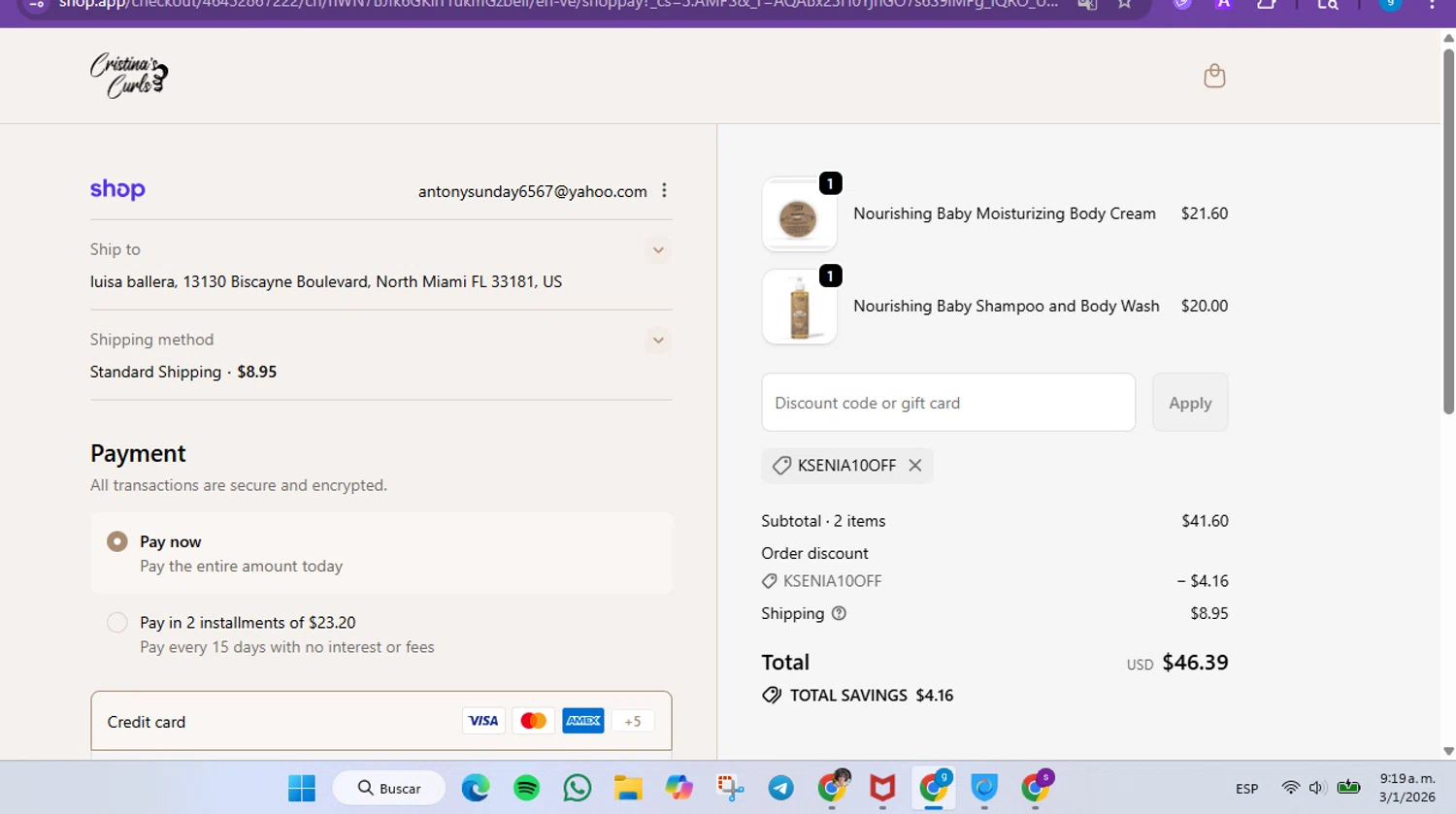Click the American Express card icon

pos(583,721)
